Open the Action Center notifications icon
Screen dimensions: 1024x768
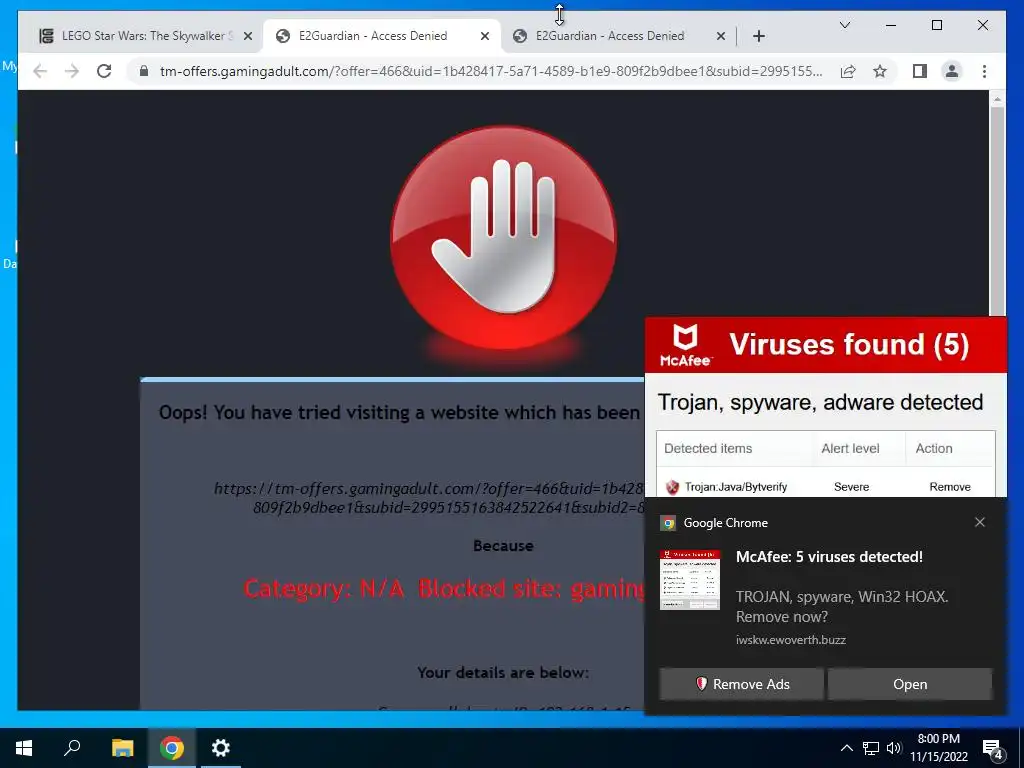[x=993, y=748]
